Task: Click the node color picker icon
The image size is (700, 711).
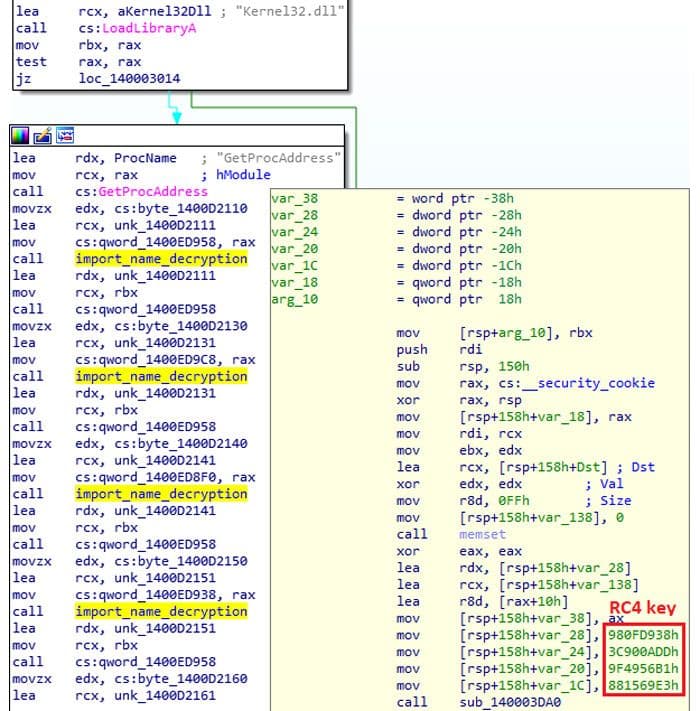Action: pyautogui.click(x=22, y=135)
